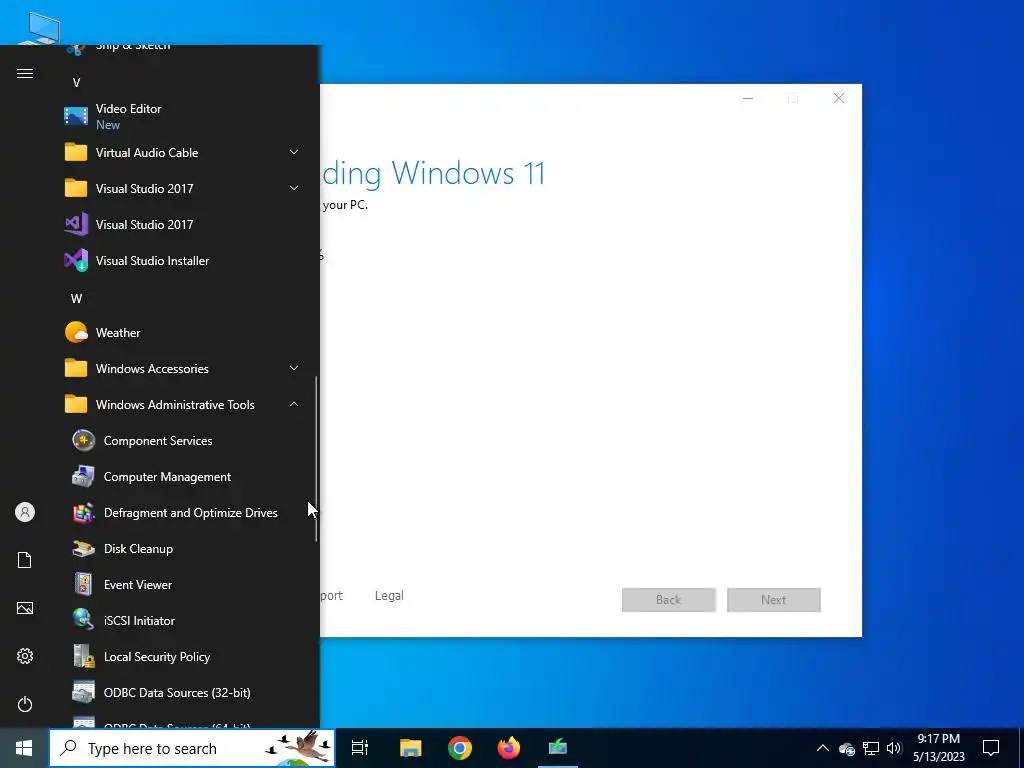Viewport: 1024px width, 768px height.
Task: Open File Explorer from taskbar
Action: (x=411, y=748)
